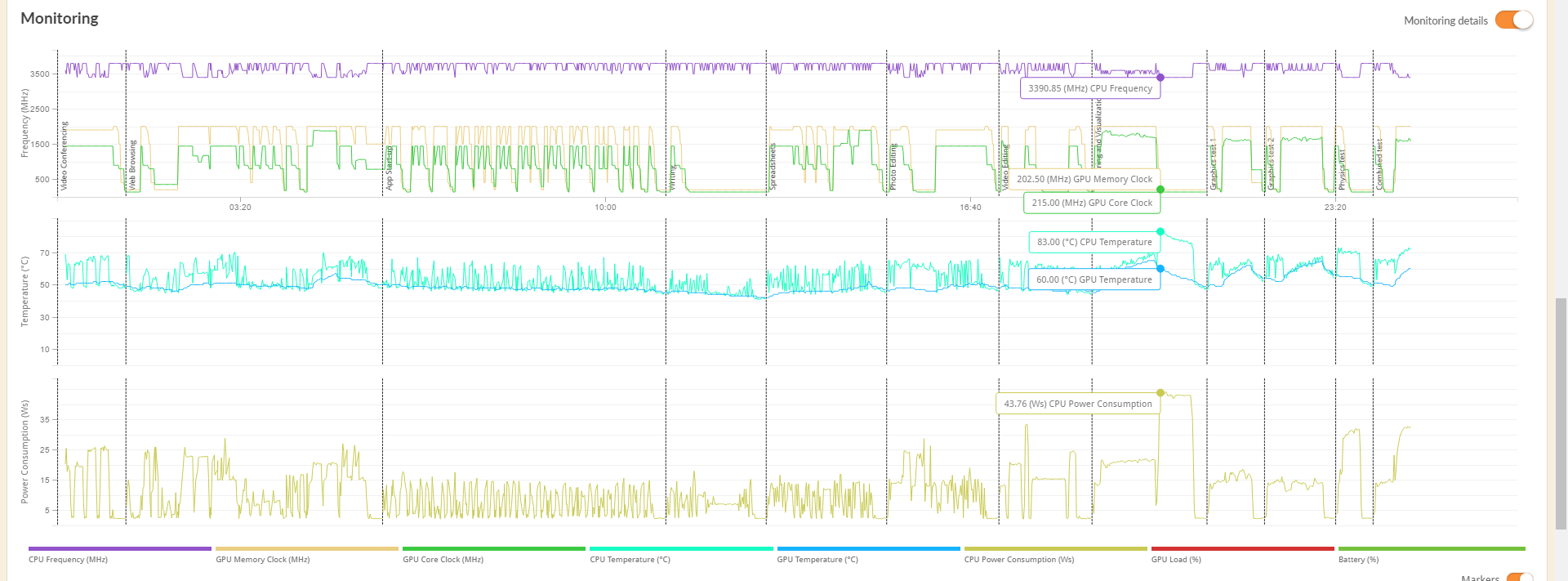Click the GPU Memory Clock legend color bar
This screenshot has height=581, width=1568.
[306, 549]
